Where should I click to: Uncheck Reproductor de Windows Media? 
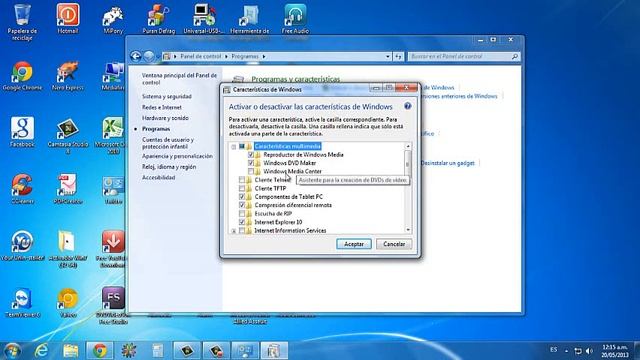point(251,155)
